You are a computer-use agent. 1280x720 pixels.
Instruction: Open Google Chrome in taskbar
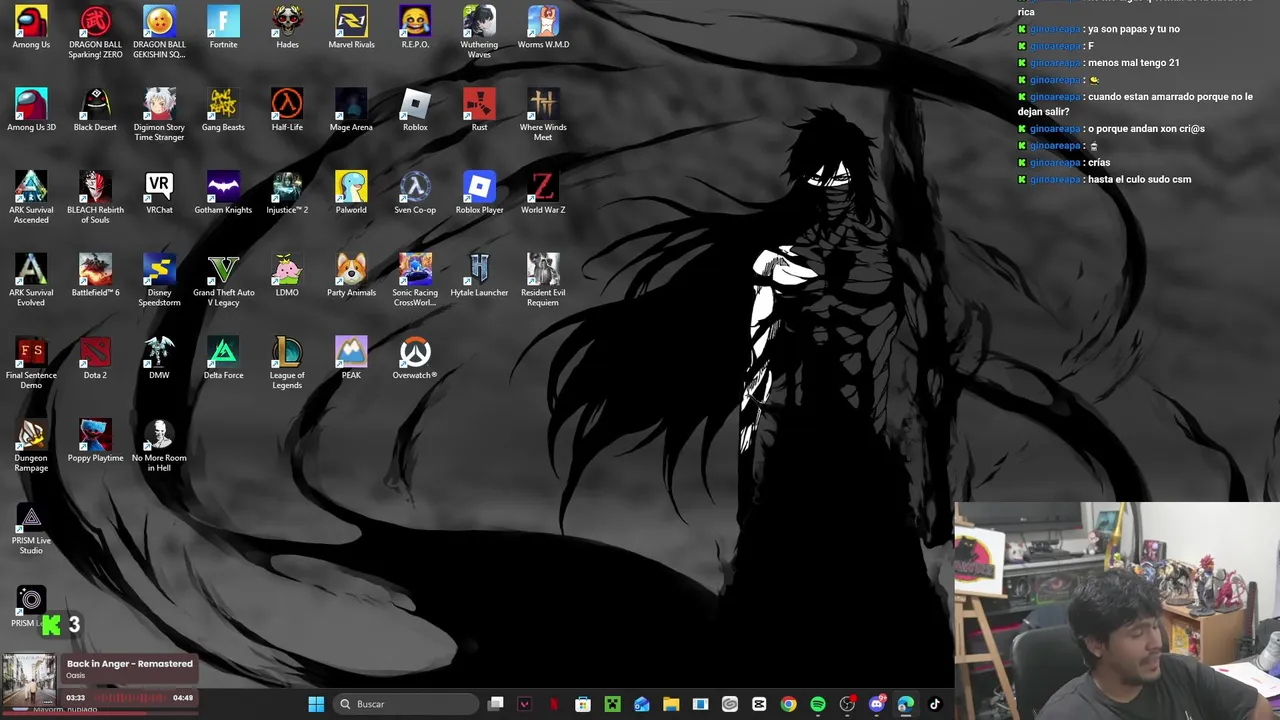pyautogui.click(x=788, y=704)
